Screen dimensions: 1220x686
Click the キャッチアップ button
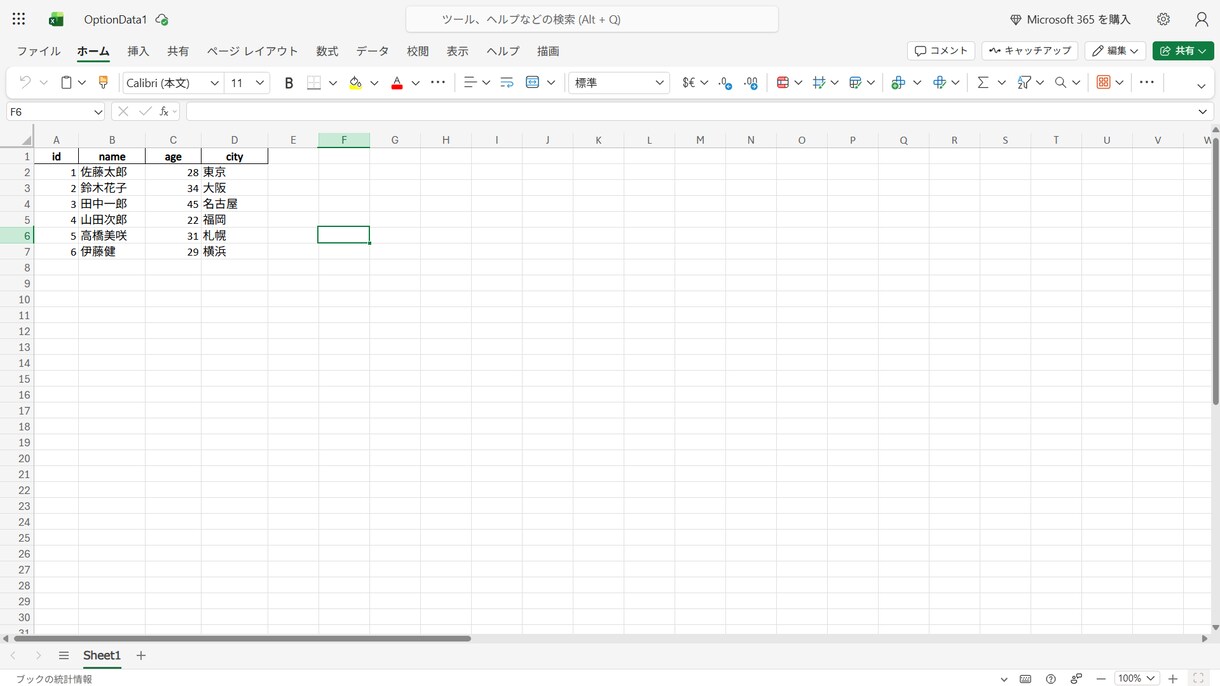tap(1030, 51)
